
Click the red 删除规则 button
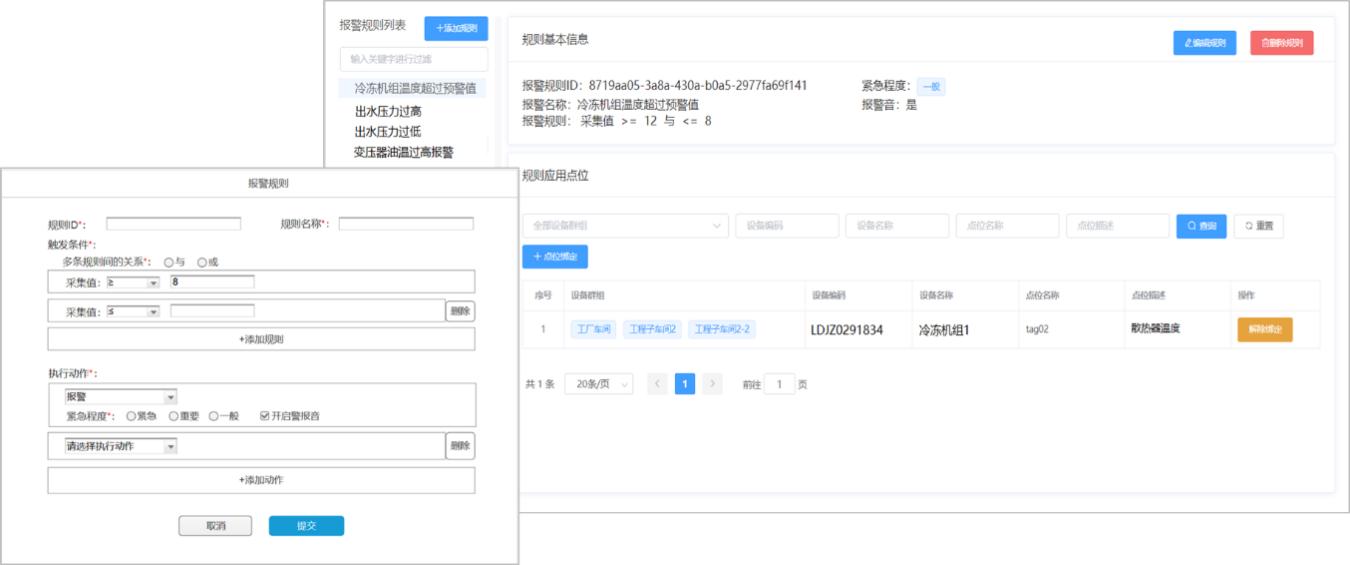(1281, 43)
